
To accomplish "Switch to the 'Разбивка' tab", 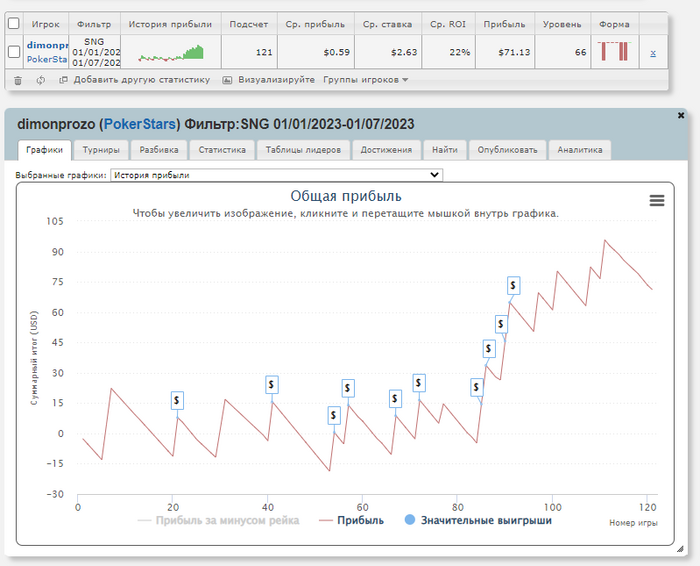I will tap(159, 150).
